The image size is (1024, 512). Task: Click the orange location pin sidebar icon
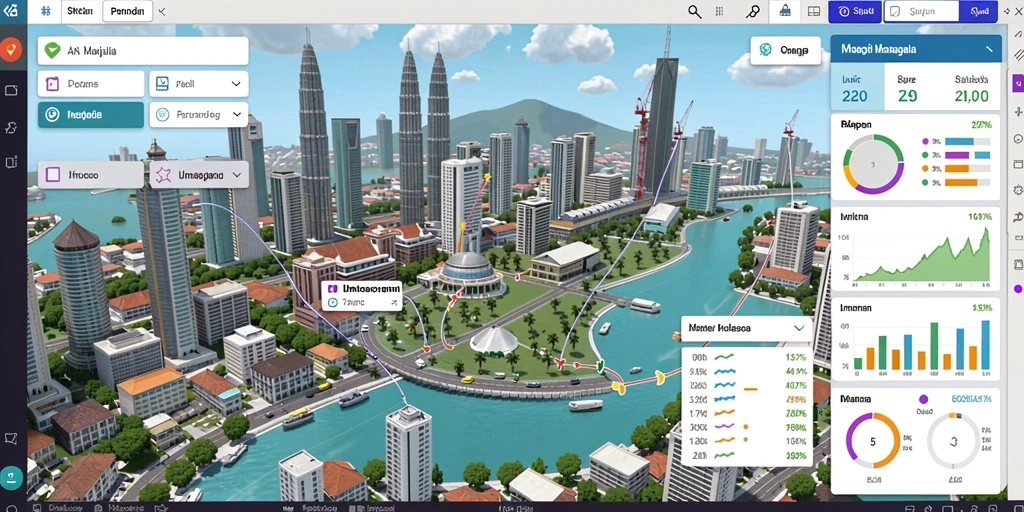click(11, 50)
